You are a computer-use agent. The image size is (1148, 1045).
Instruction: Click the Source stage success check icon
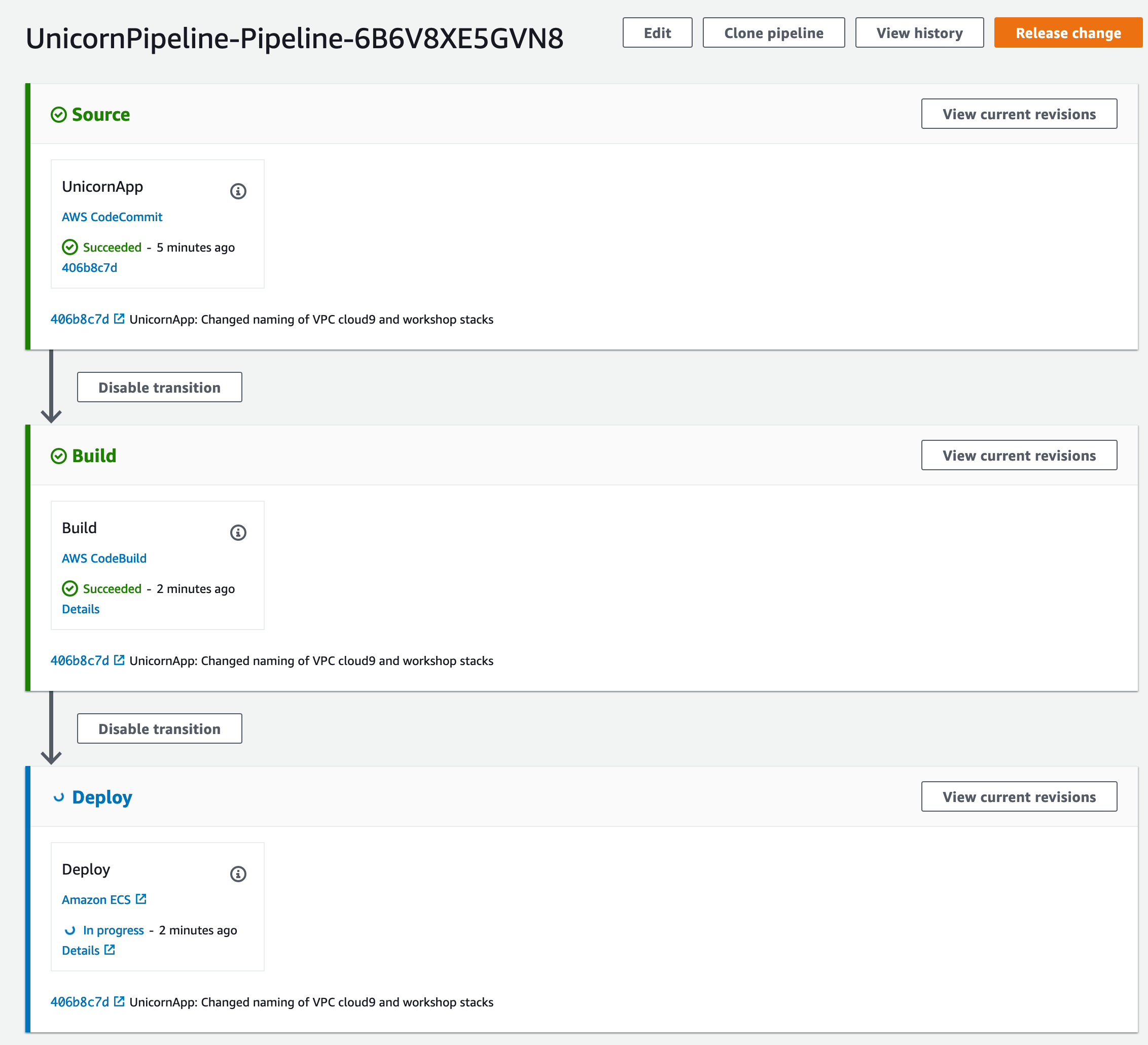pos(59,115)
